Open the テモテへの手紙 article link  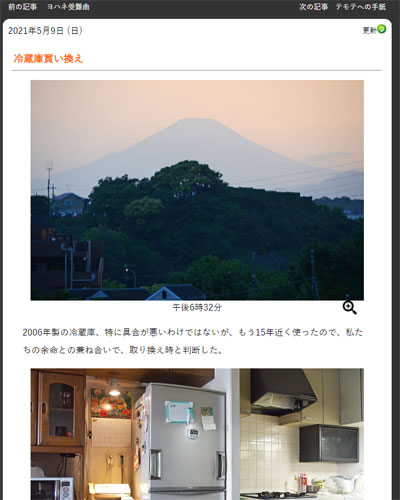click(361, 7)
